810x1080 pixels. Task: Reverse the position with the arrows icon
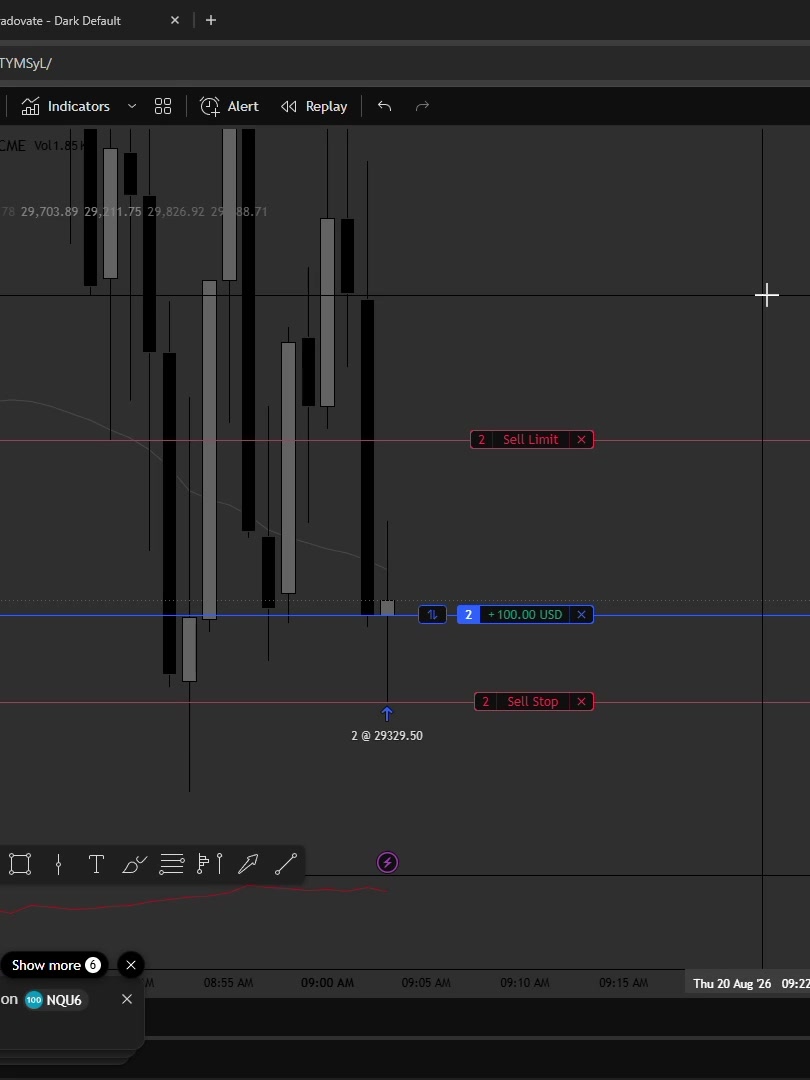click(x=433, y=614)
